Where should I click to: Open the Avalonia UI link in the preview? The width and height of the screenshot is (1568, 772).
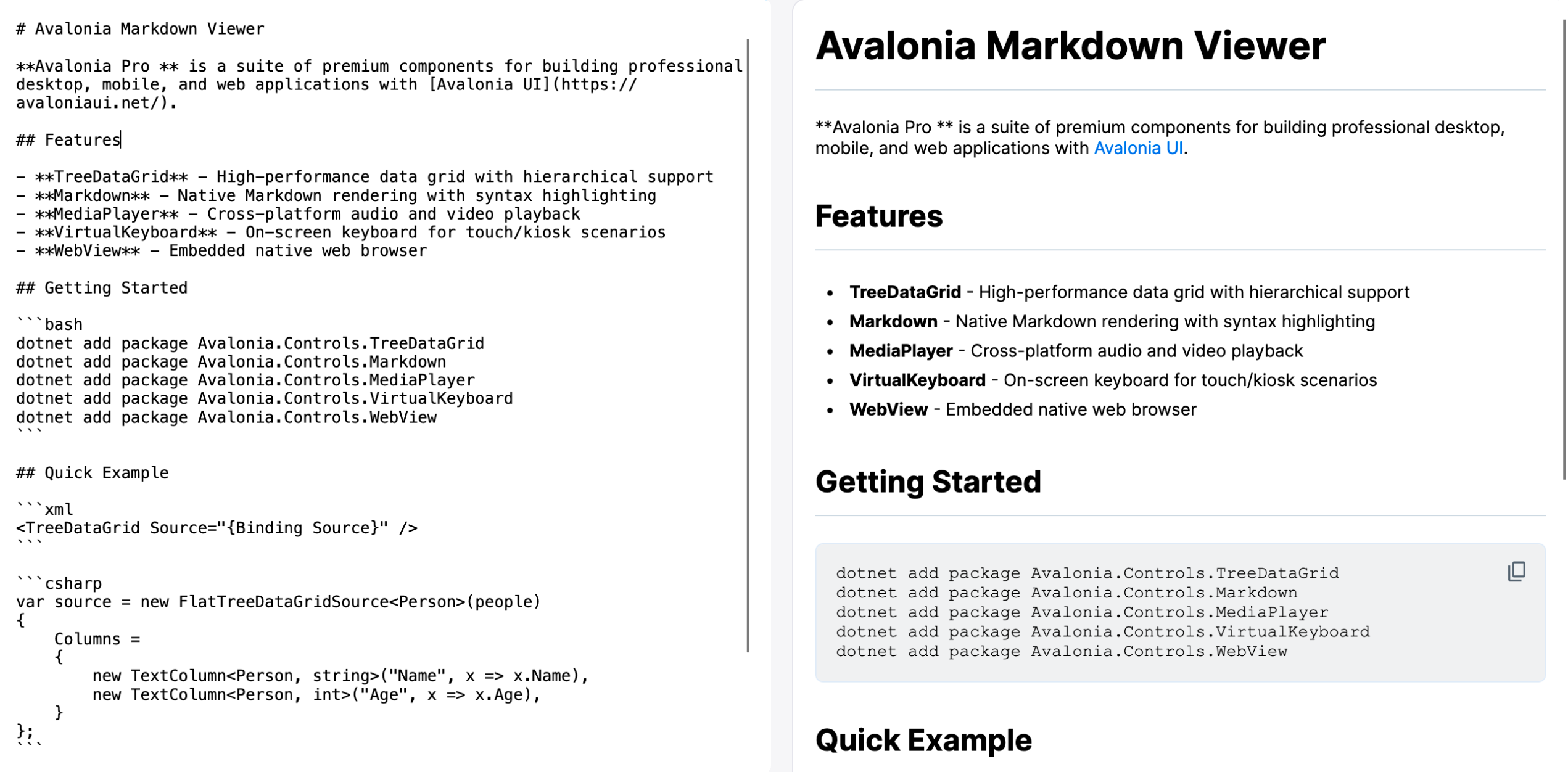click(x=1138, y=148)
